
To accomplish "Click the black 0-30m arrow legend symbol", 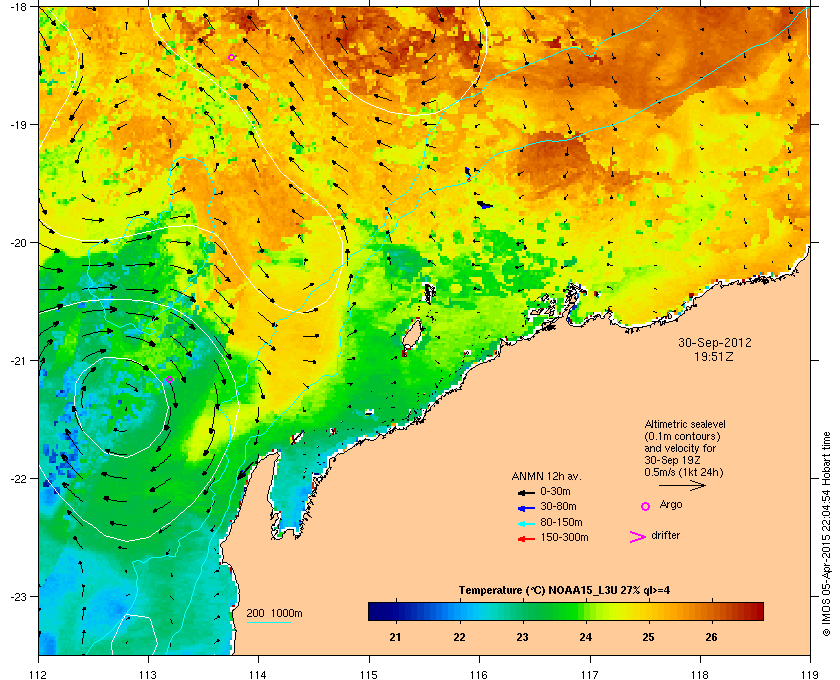I will pos(526,492).
